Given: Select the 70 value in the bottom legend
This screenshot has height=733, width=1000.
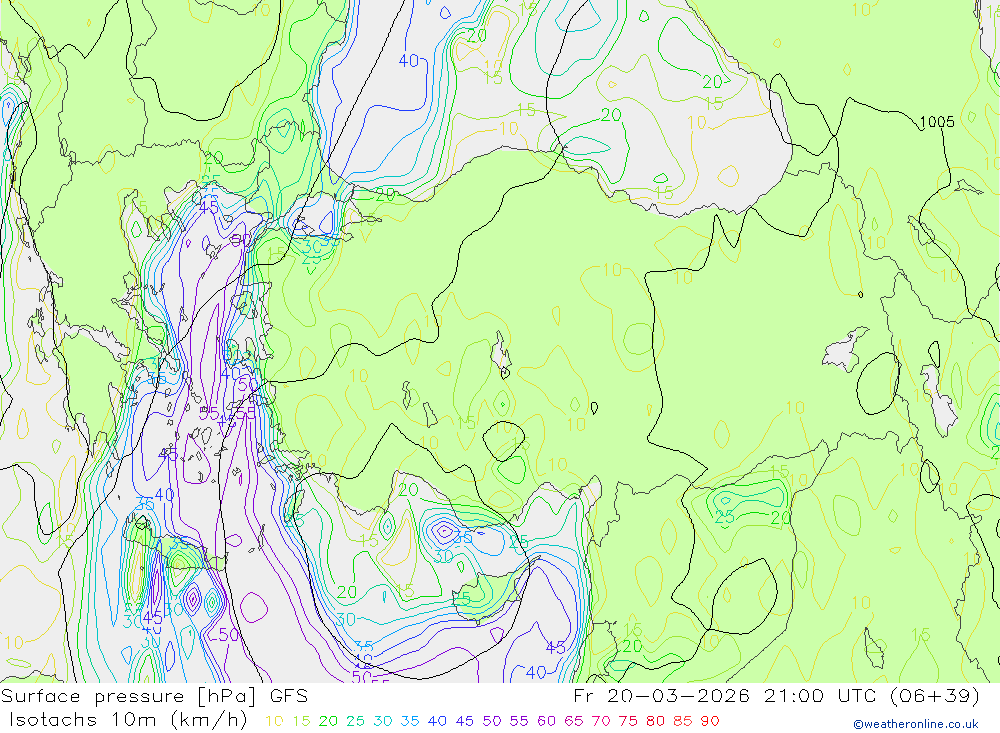Looking at the screenshot, I should point(601,721).
